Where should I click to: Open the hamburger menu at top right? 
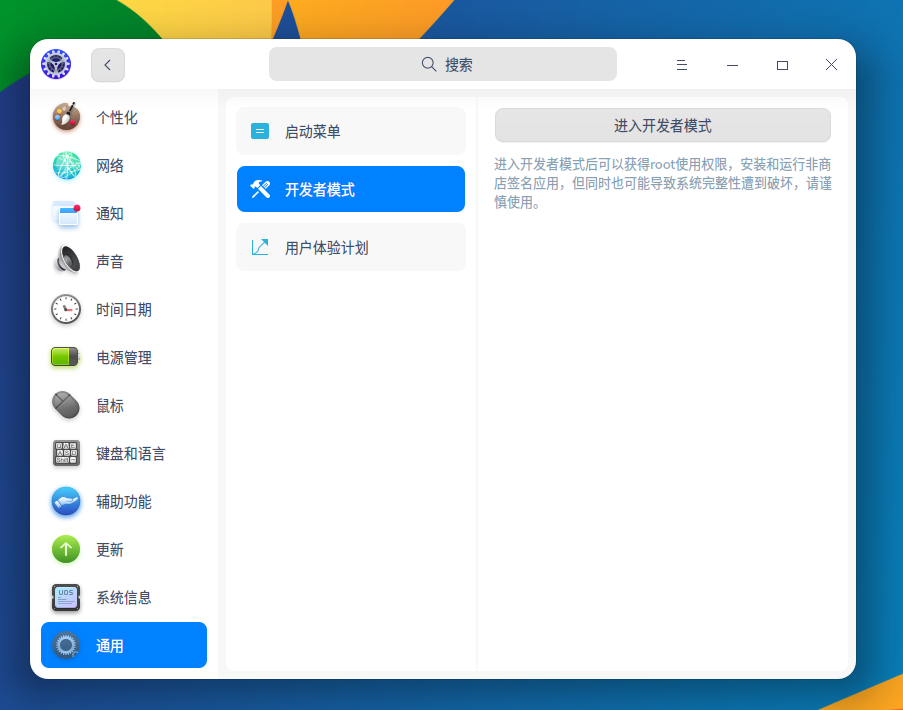pos(681,64)
